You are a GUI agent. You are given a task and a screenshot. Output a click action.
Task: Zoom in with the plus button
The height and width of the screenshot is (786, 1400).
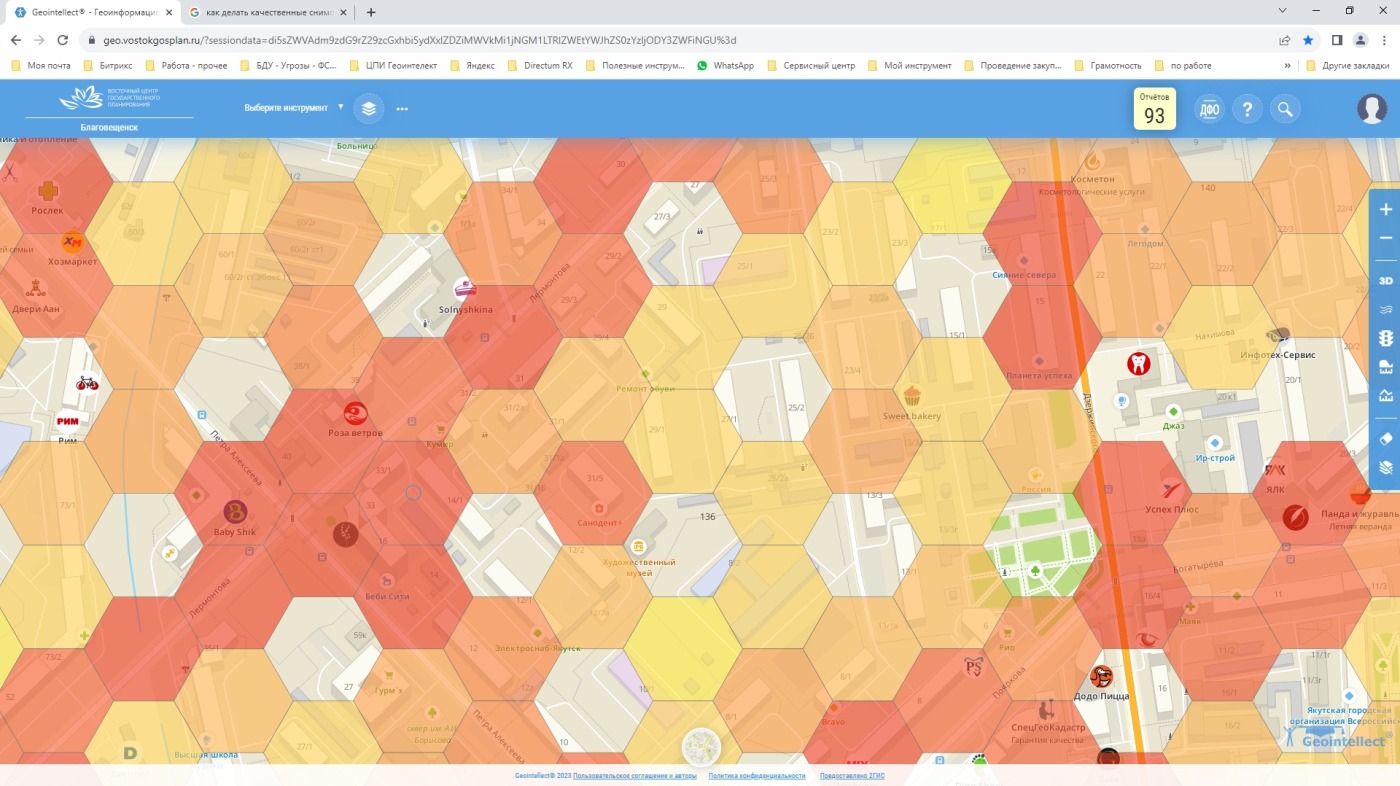pos(1385,210)
